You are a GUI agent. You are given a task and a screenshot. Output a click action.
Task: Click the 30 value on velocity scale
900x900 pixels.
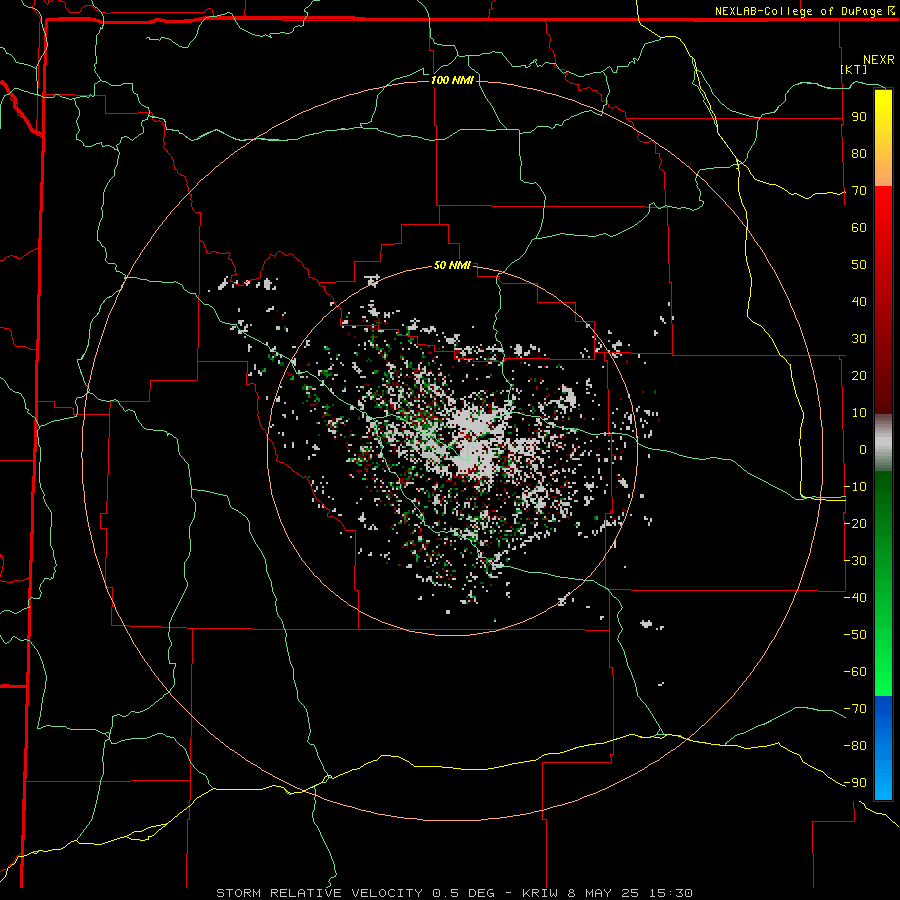coord(859,339)
